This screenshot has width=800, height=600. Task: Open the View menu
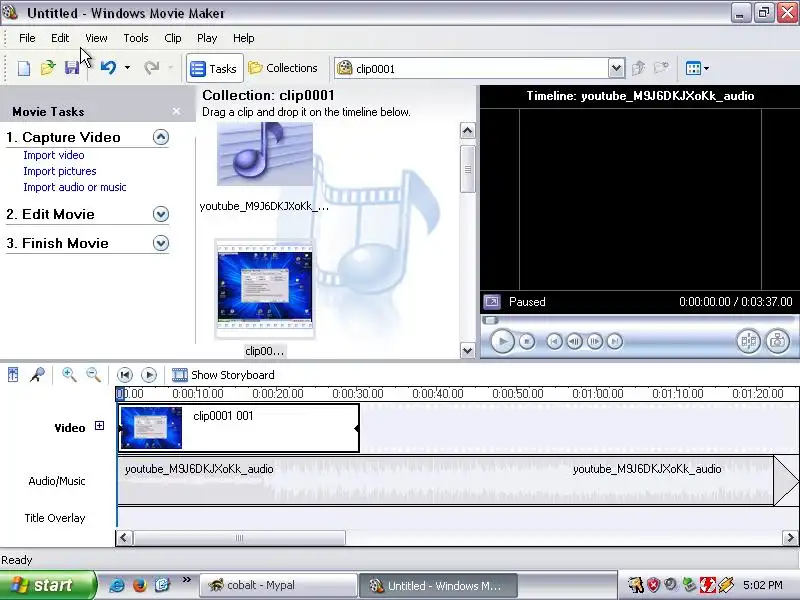96,38
